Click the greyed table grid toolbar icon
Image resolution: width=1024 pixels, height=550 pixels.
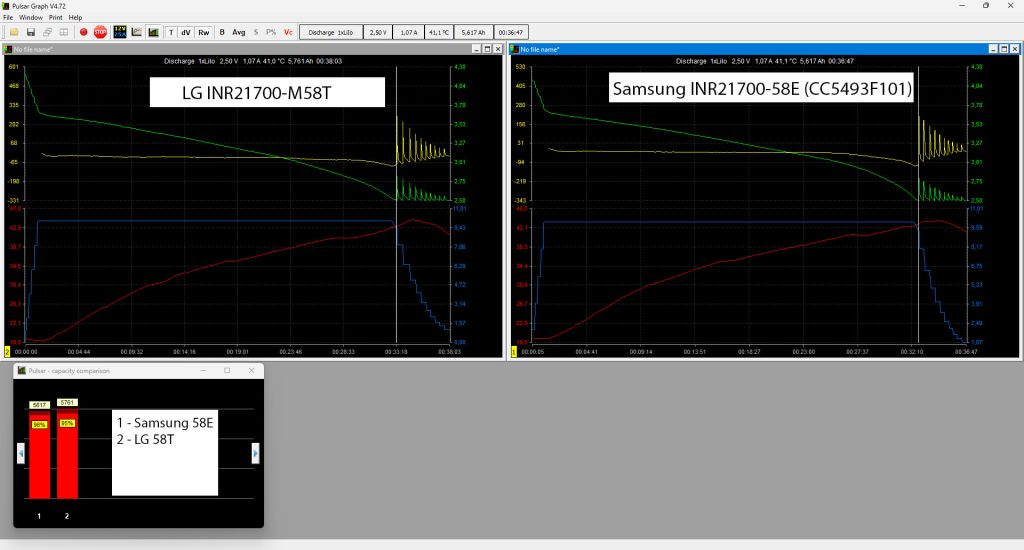pos(64,32)
